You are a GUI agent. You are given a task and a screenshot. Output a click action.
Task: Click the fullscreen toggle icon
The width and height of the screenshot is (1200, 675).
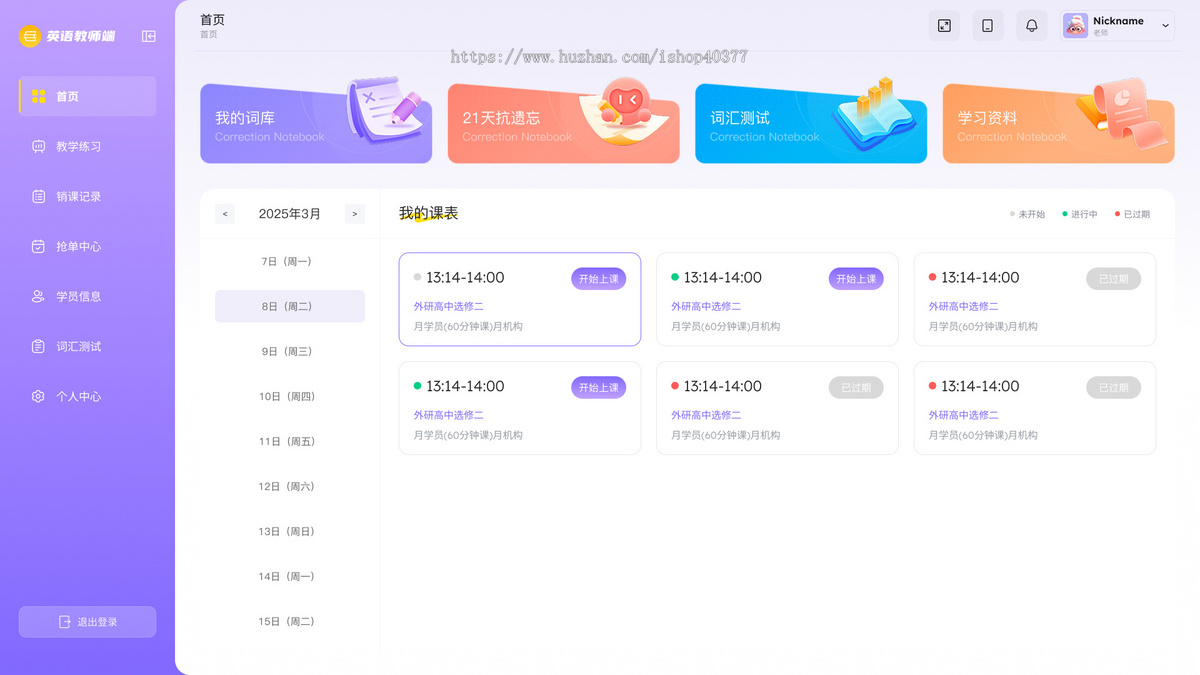pyautogui.click(x=943, y=25)
